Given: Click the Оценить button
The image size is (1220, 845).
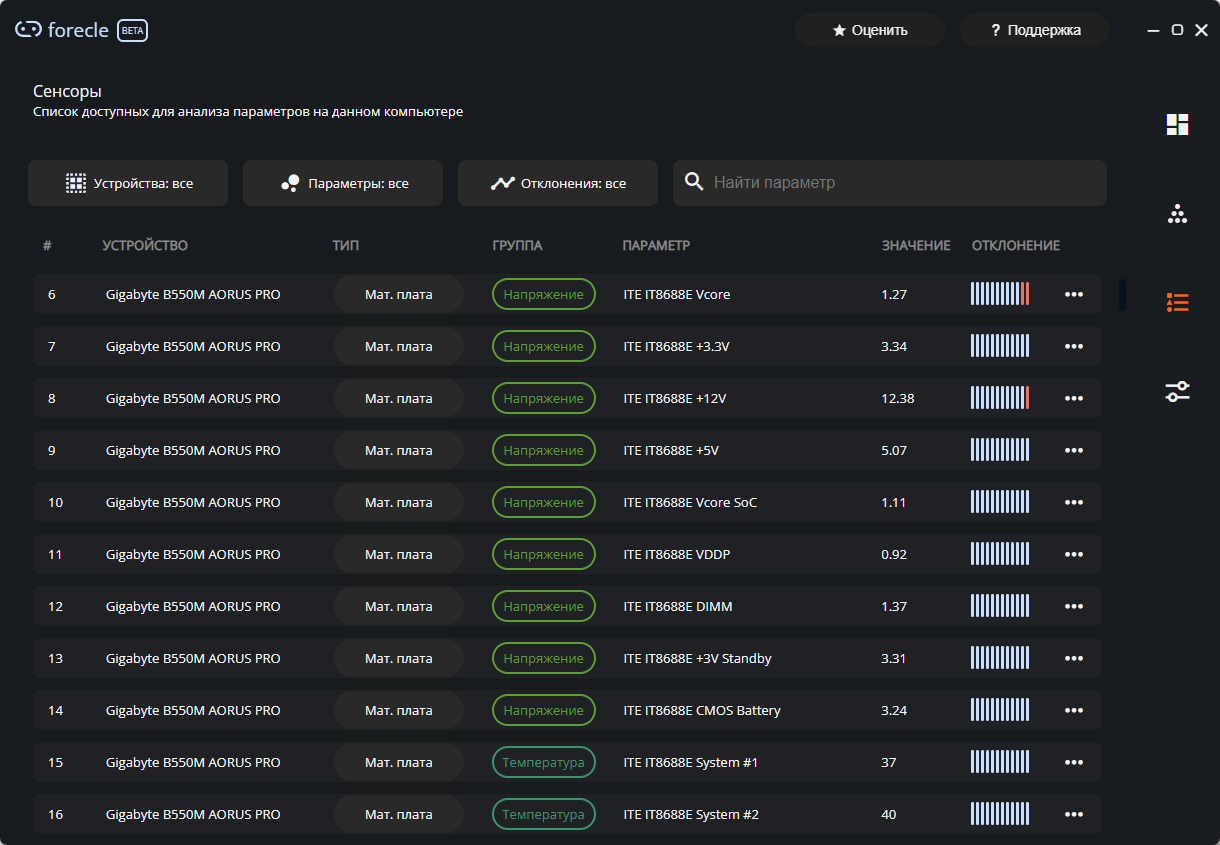Looking at the screenshot, I should point(870,30).
